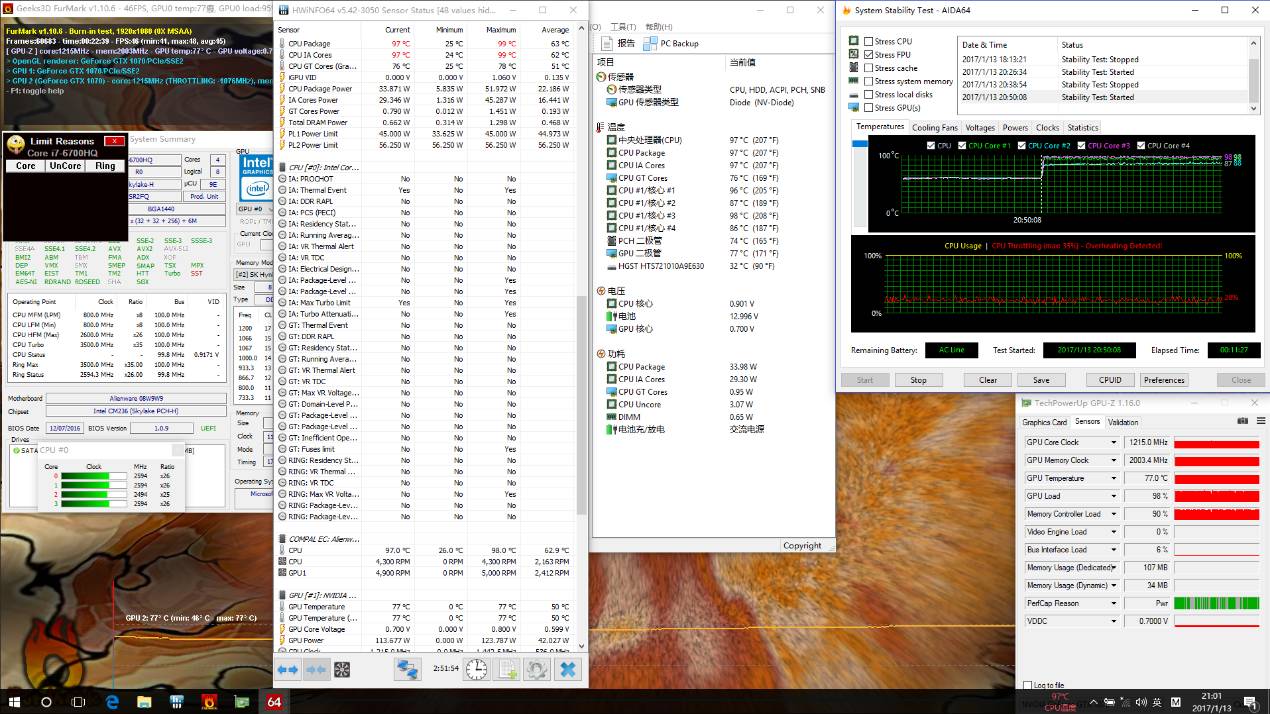Open HWiNFO remote sensor monitoring icon
The image size is (1270, 714).
click(x=407, y=669)
